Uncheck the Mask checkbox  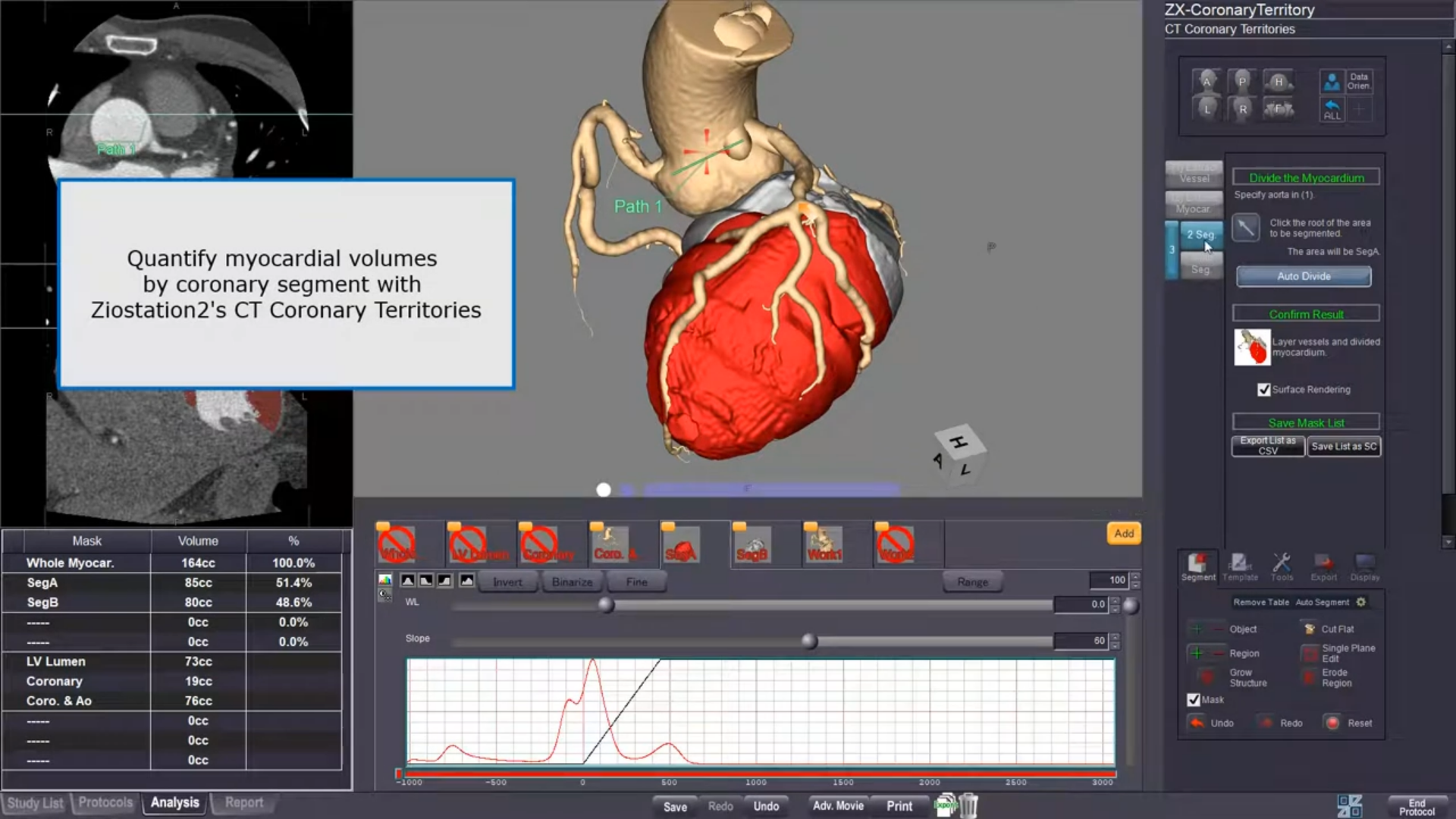1194,699
